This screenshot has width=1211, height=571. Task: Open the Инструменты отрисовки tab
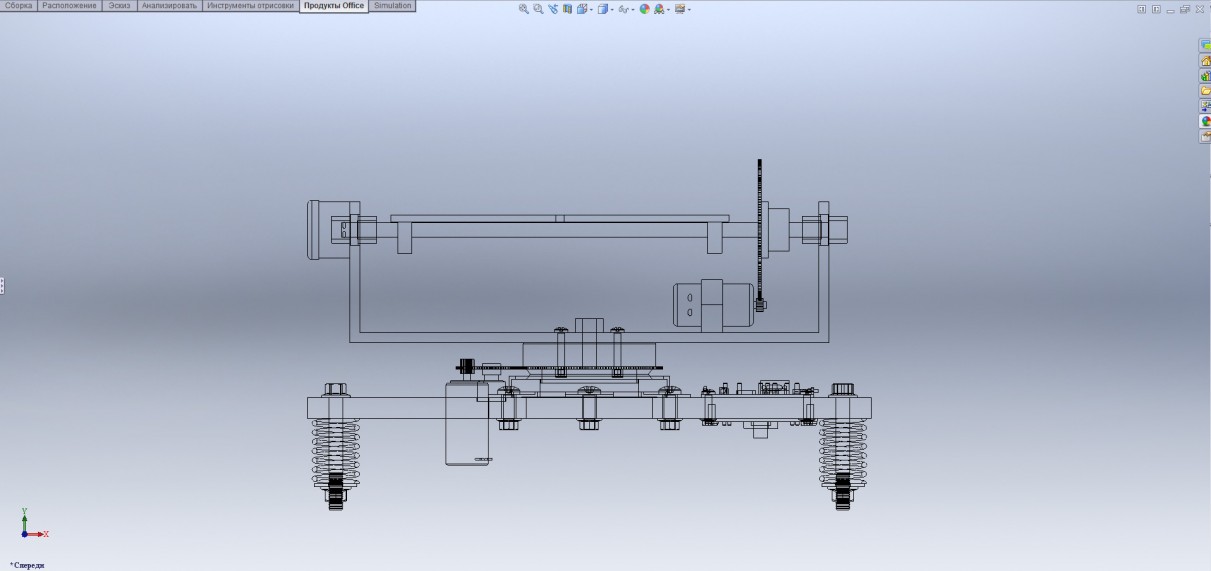(x=251, y=6)
